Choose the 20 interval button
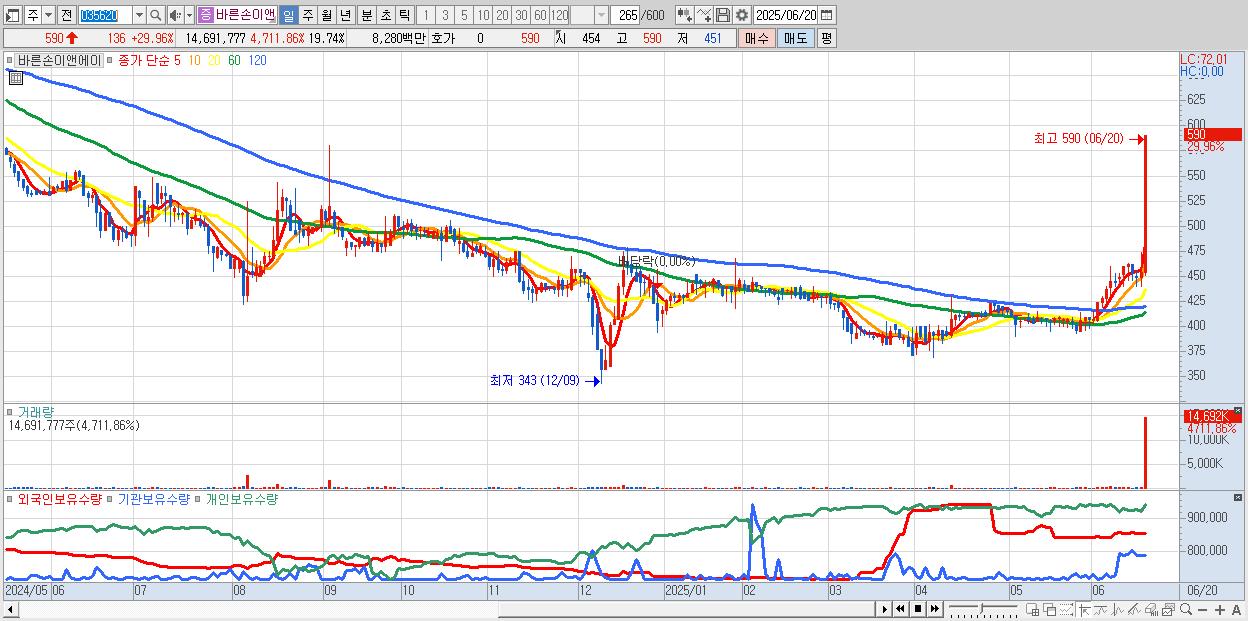Image resolution: width=1248 pixels, height=621 pixels. (502, 15)
